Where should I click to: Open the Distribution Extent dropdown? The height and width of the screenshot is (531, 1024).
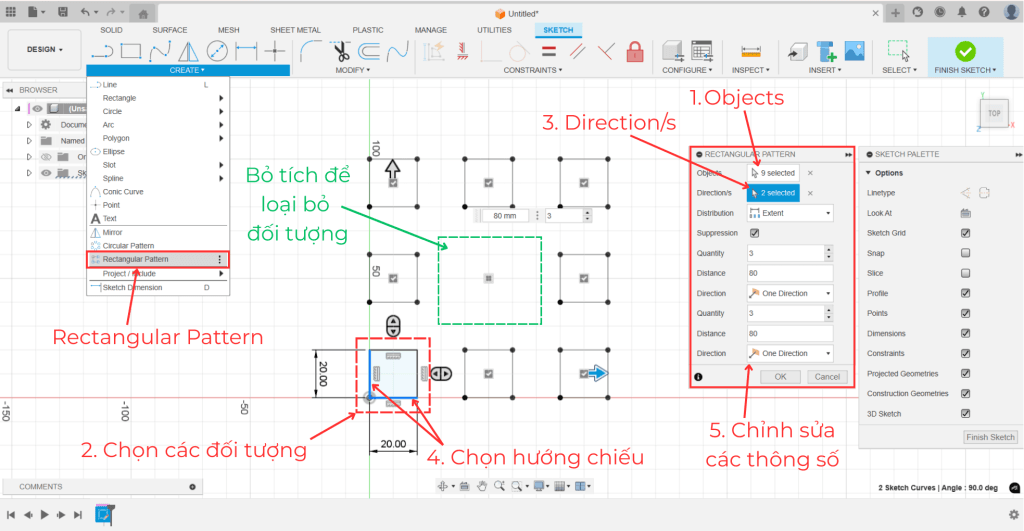790,213
